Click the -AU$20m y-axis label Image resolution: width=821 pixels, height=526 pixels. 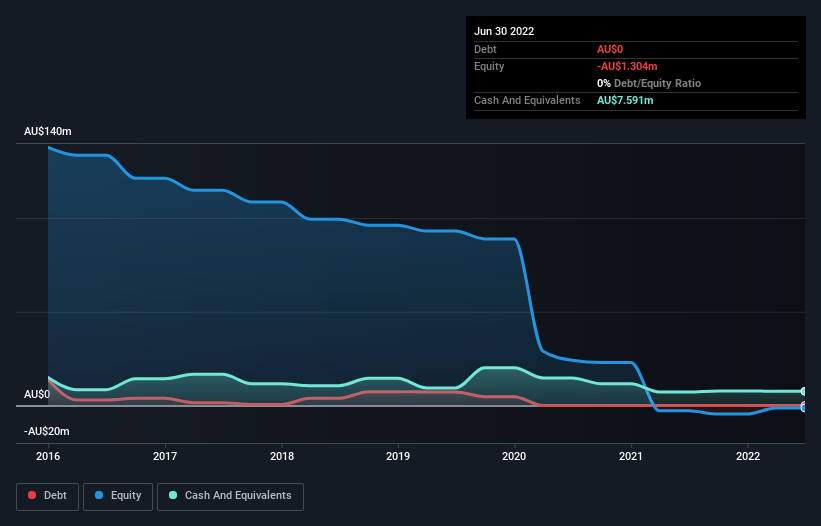47,431
